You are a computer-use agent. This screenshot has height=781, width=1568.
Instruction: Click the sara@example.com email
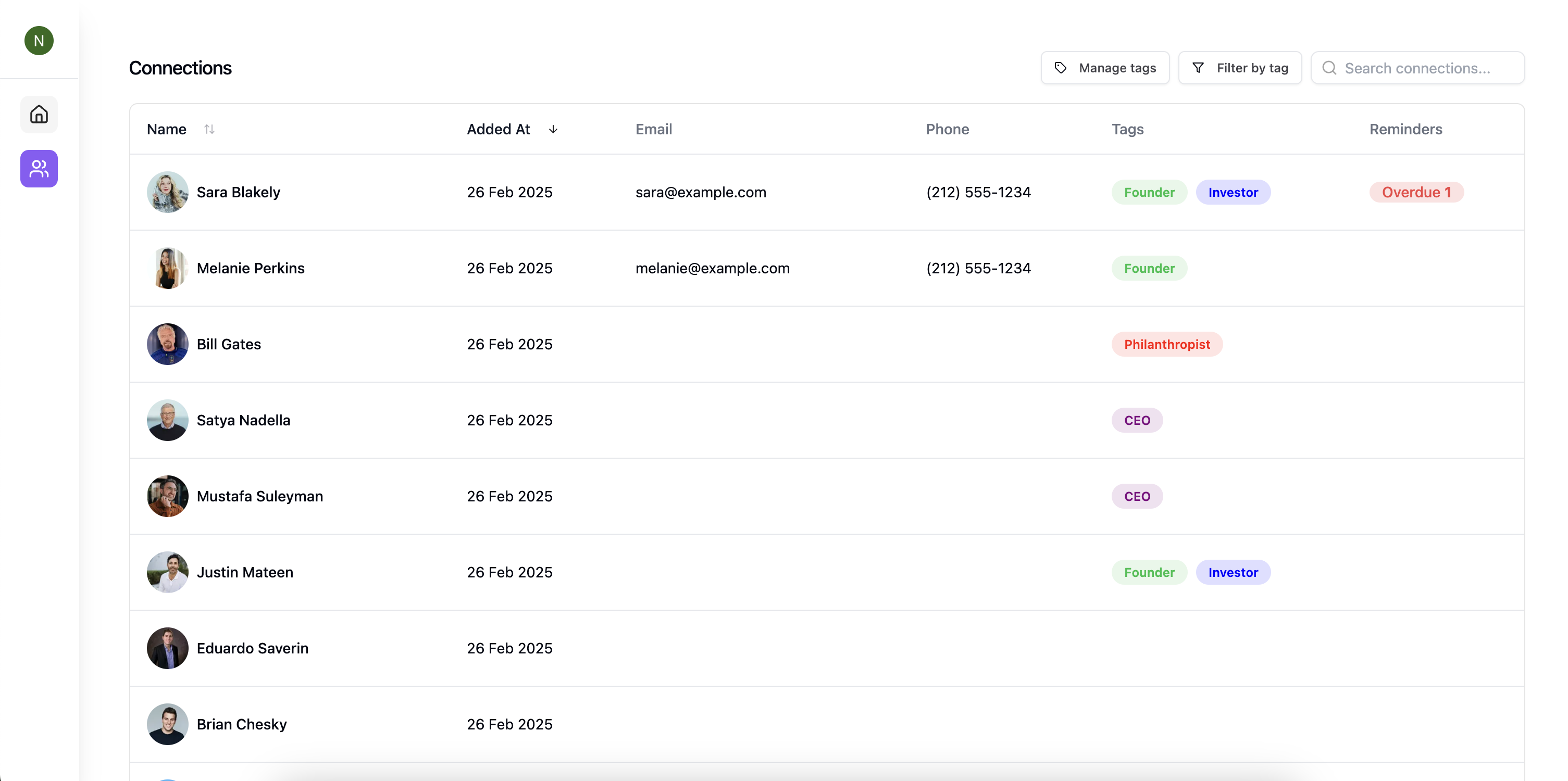tap(701, 192)
